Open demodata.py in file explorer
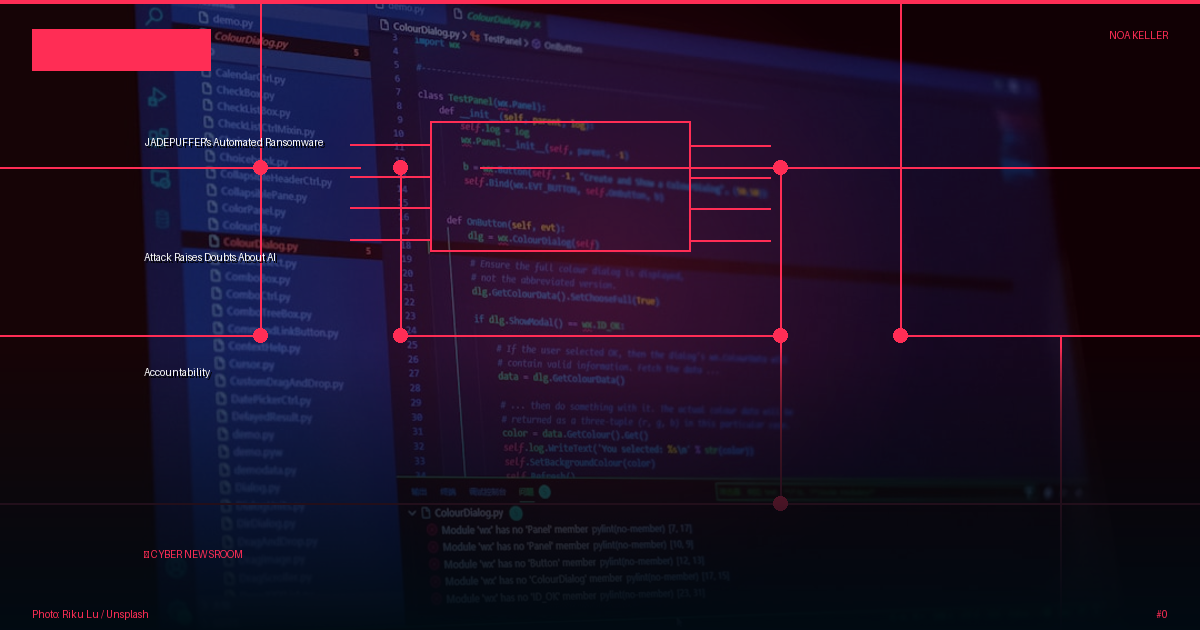 (x=255, y=469)
